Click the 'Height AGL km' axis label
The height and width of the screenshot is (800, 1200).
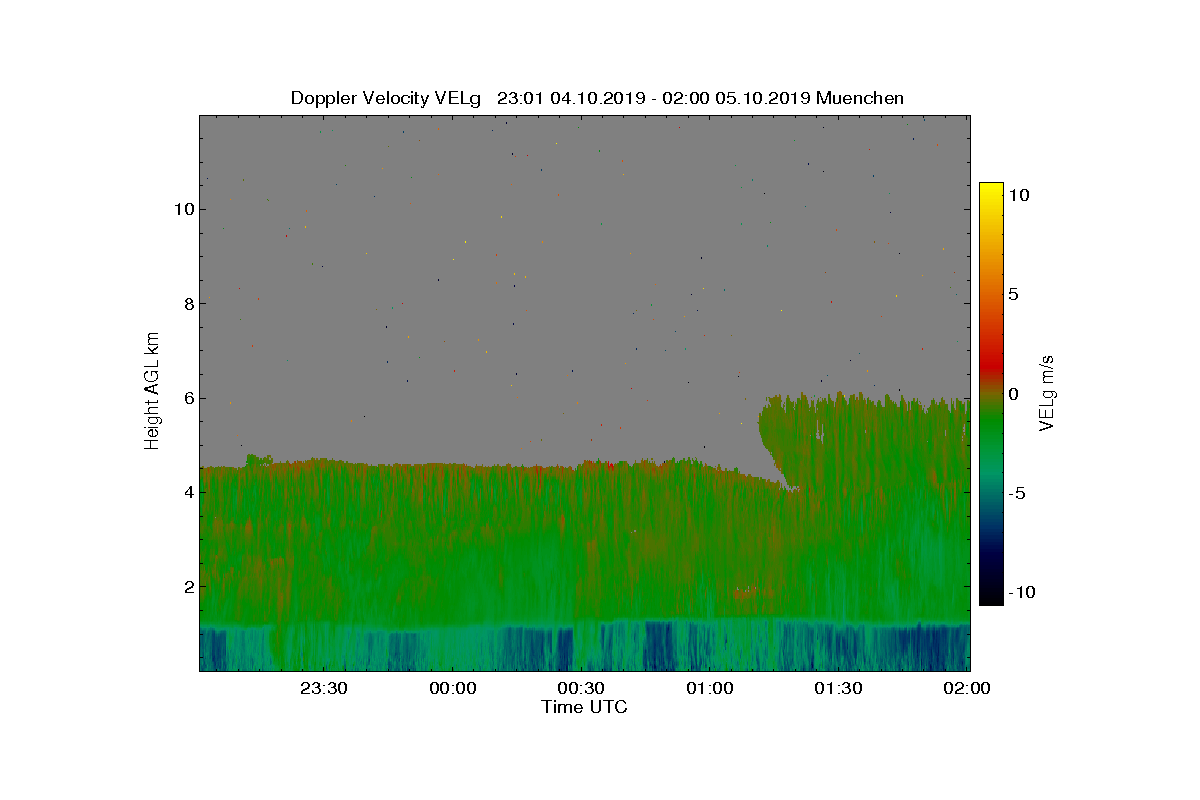point(152,390)
